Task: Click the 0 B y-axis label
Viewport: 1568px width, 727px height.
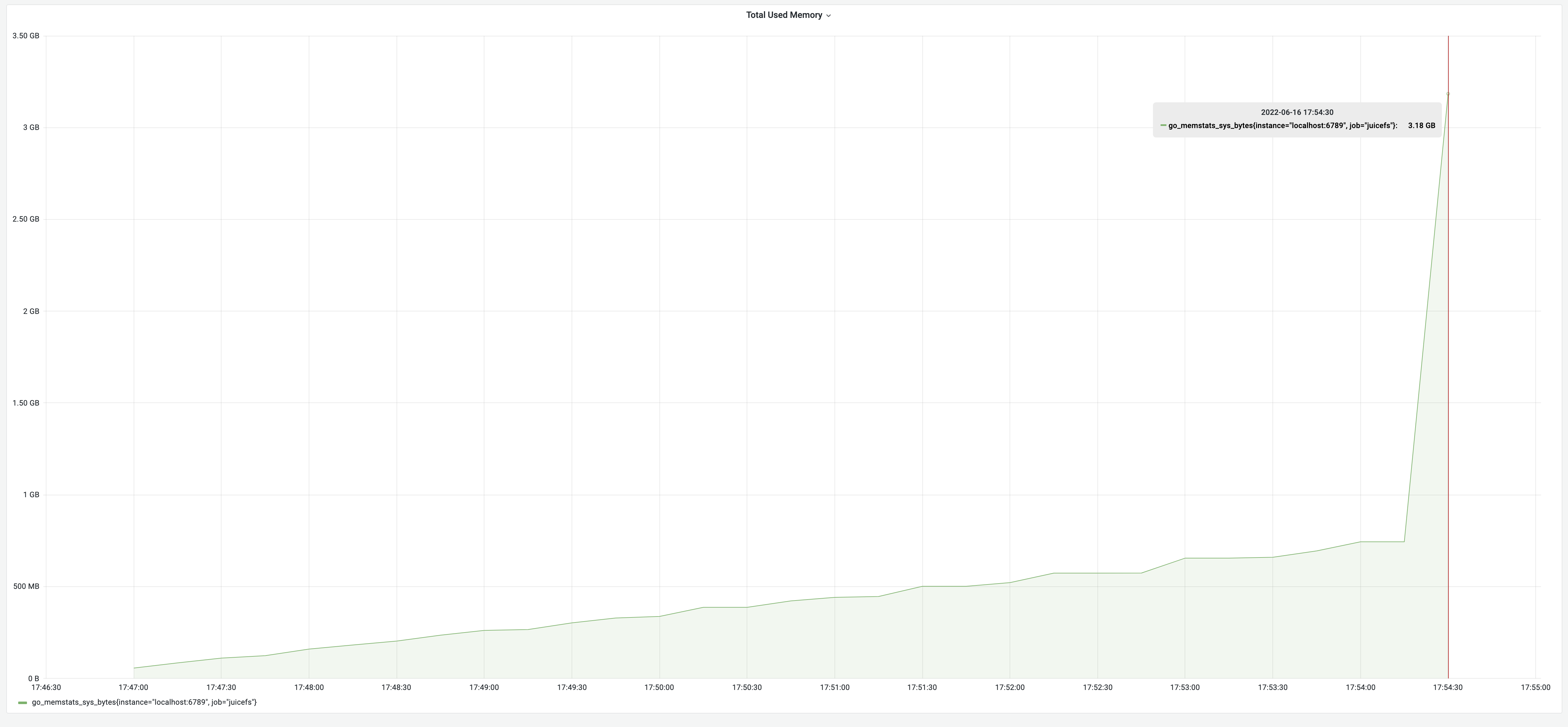Action: (34, 678)
